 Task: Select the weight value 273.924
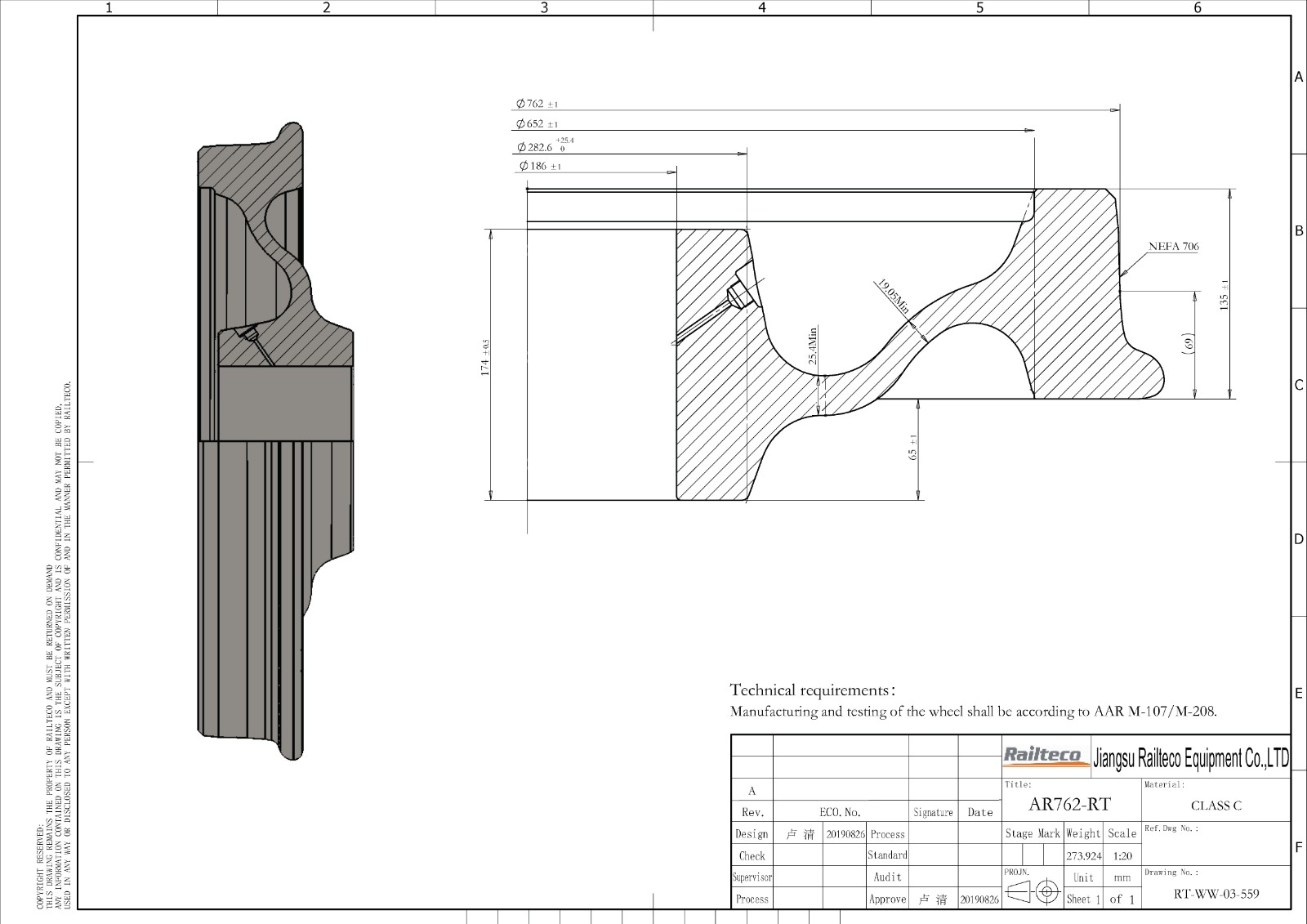point(1083,856)
